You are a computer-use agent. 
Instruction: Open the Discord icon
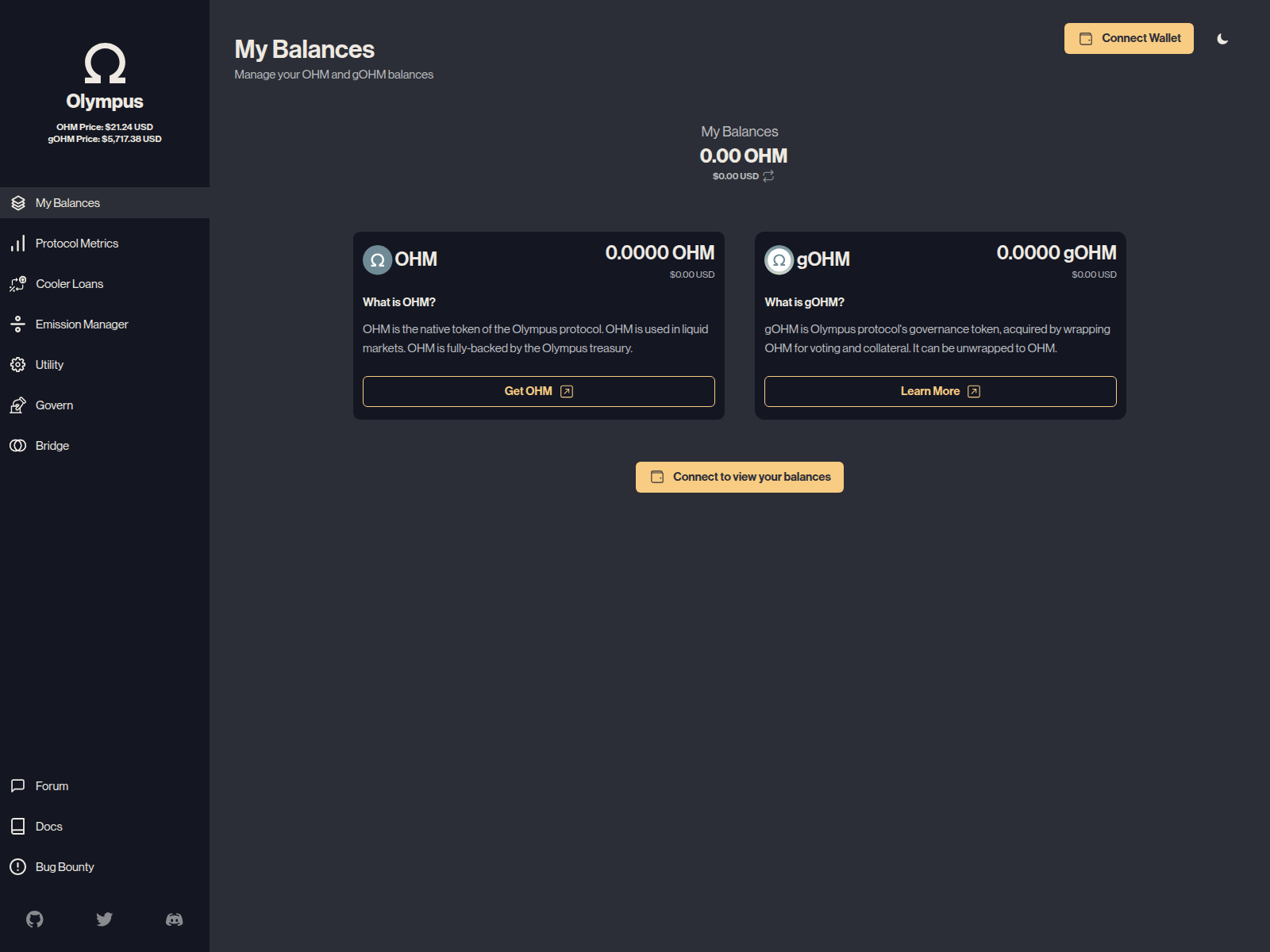(x=175, y=919)
